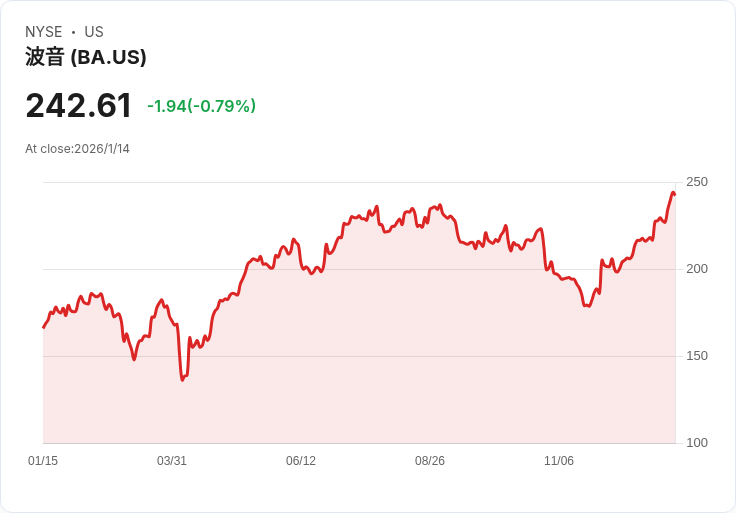Click the green price change -1.94(-0.79%)

(x=201, y=106)
